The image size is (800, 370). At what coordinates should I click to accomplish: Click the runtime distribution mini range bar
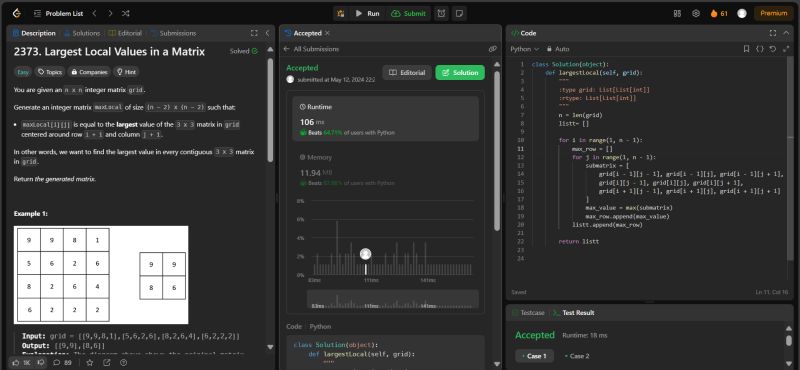(x=392, y=299)
